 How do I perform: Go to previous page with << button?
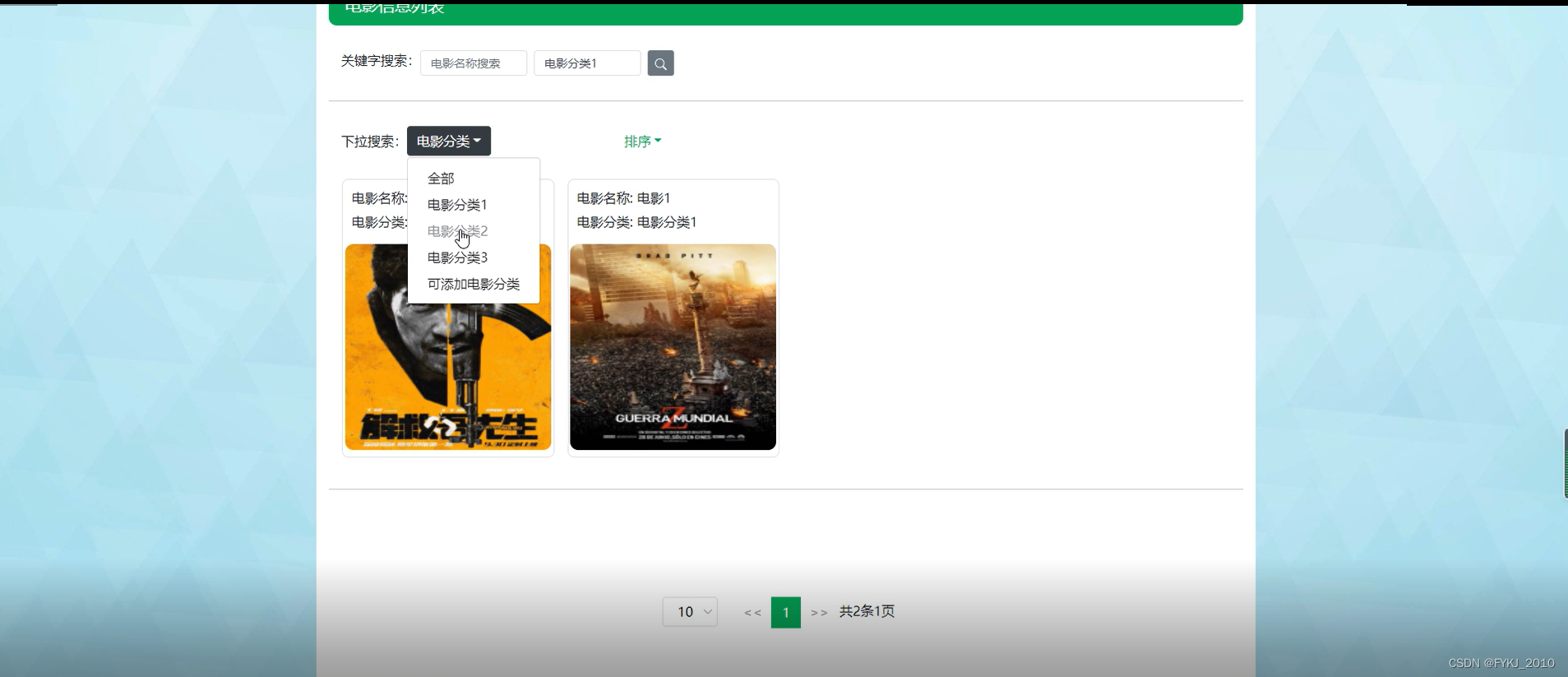click(x=752, y=613)
